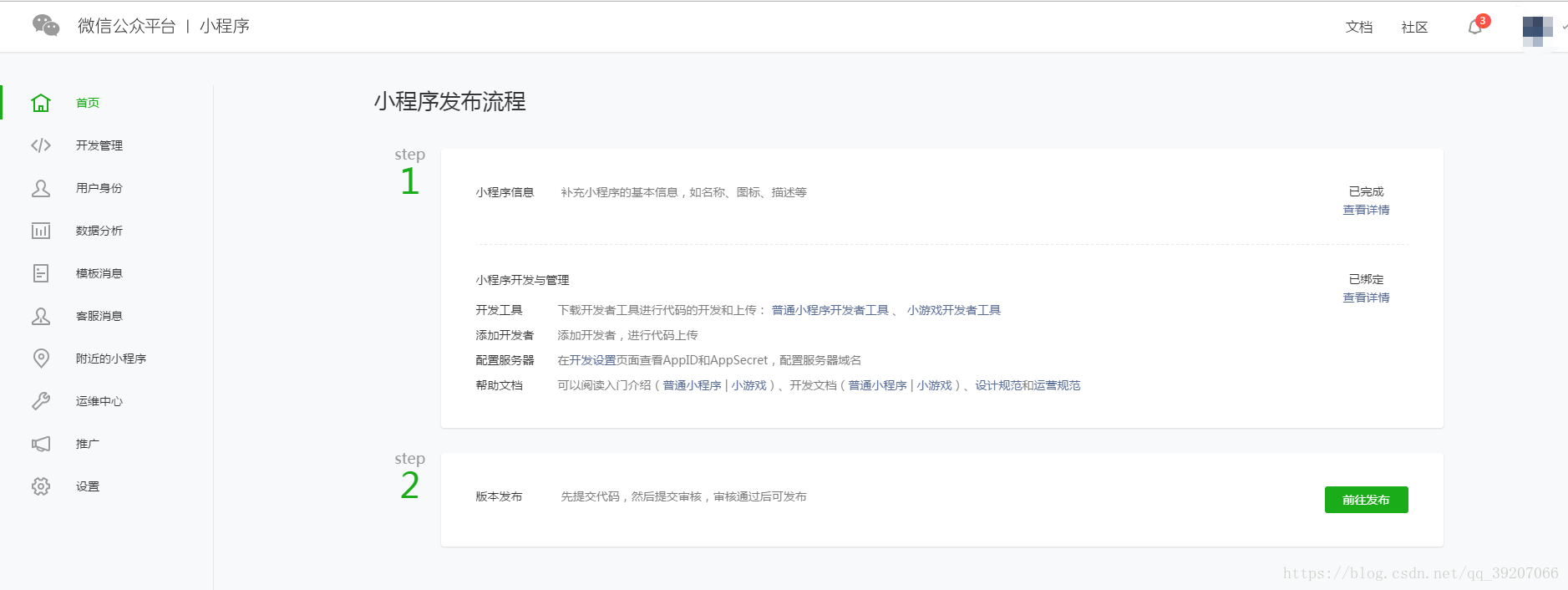The height and width of the screenshot is (590, 1568).
Task: Click the 附近的小程序 location pin icon
Action: [41, 359]
